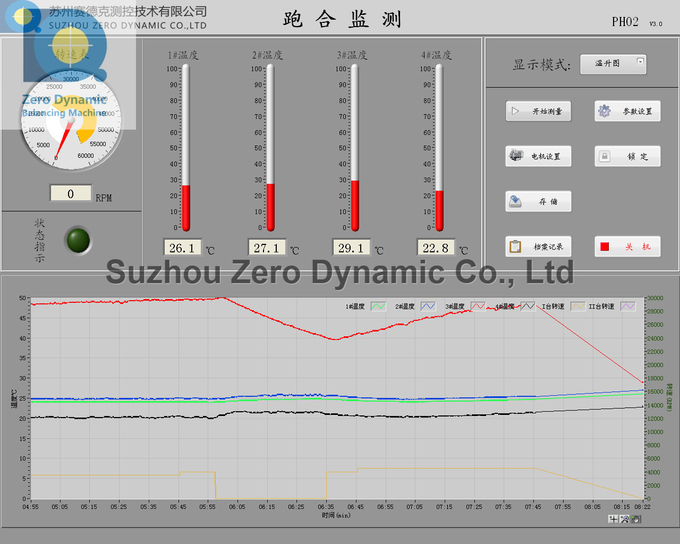Toggle the 2#温度 blue legend line swatch

(x=428, y=307)
